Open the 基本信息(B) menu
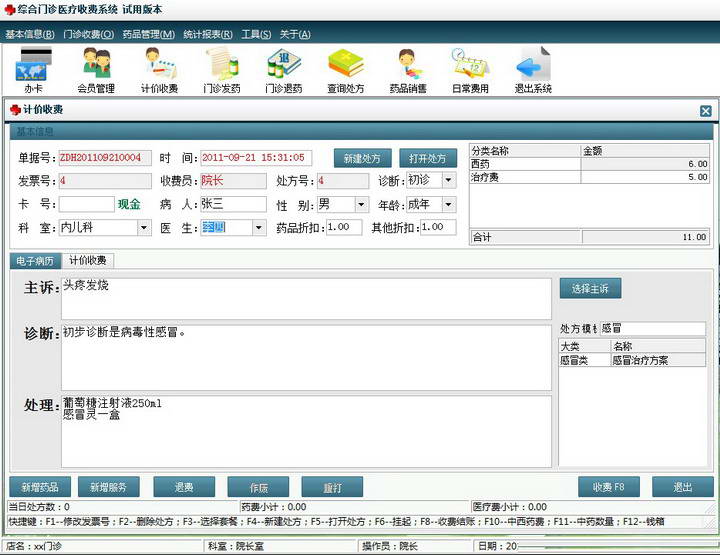720x555 pixels. click(x=30, y=34)
